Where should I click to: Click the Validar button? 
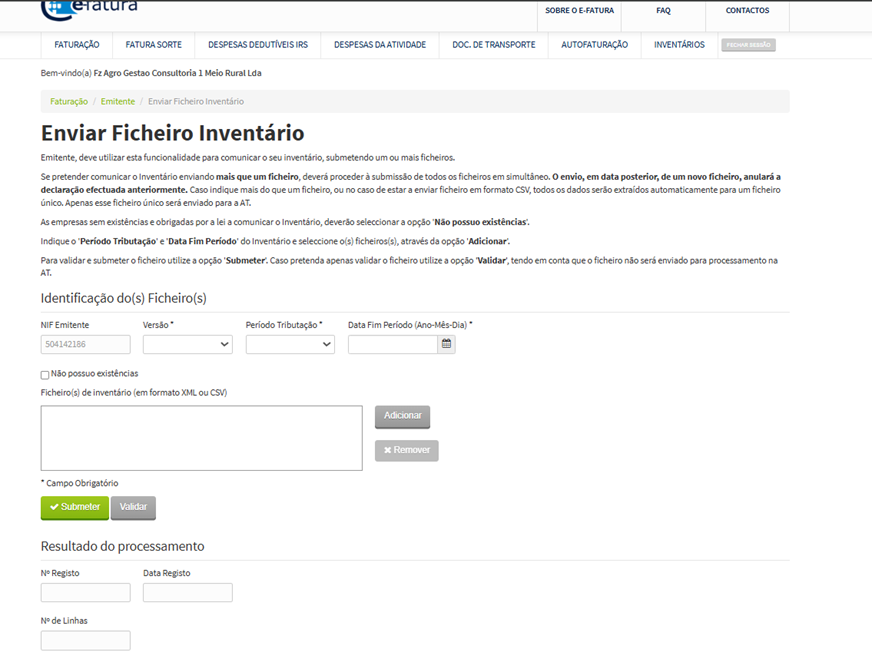click(133, 507)
